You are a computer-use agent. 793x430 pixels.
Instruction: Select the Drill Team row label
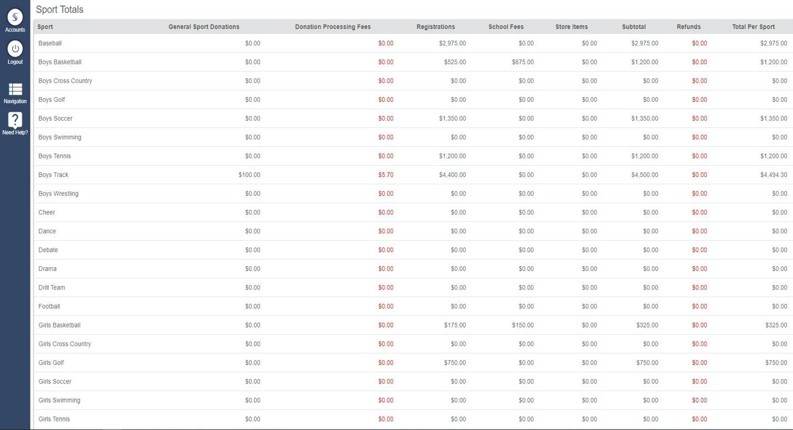tap(52, 287)
